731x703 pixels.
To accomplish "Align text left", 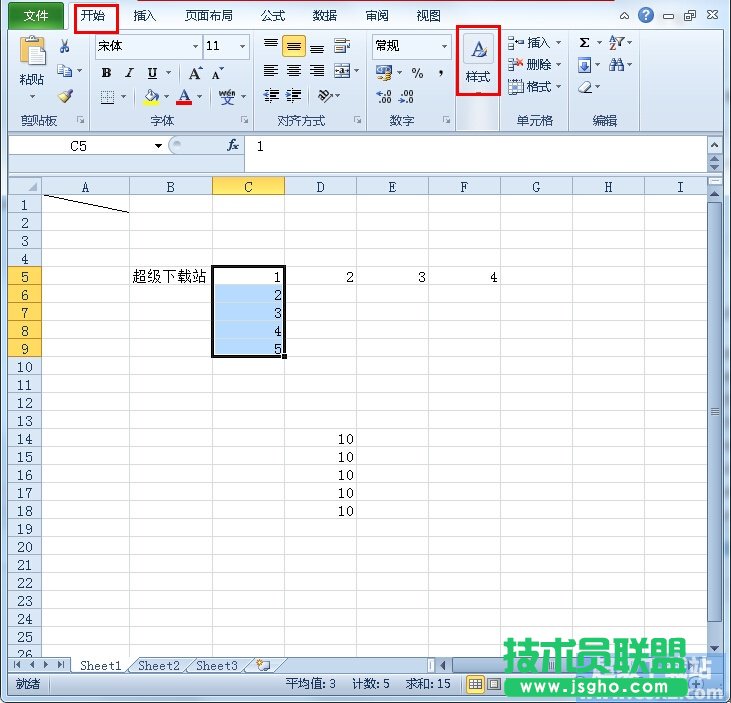I will pos(271,70).
